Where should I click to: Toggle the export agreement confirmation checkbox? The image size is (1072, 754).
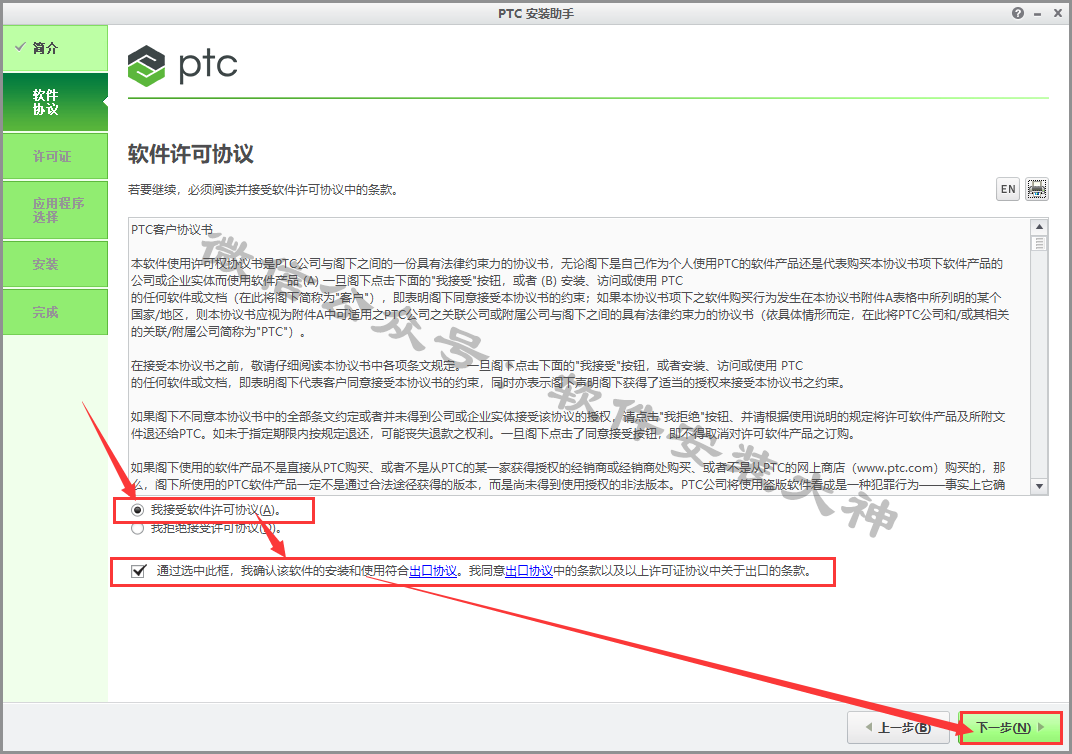point(138,571)
